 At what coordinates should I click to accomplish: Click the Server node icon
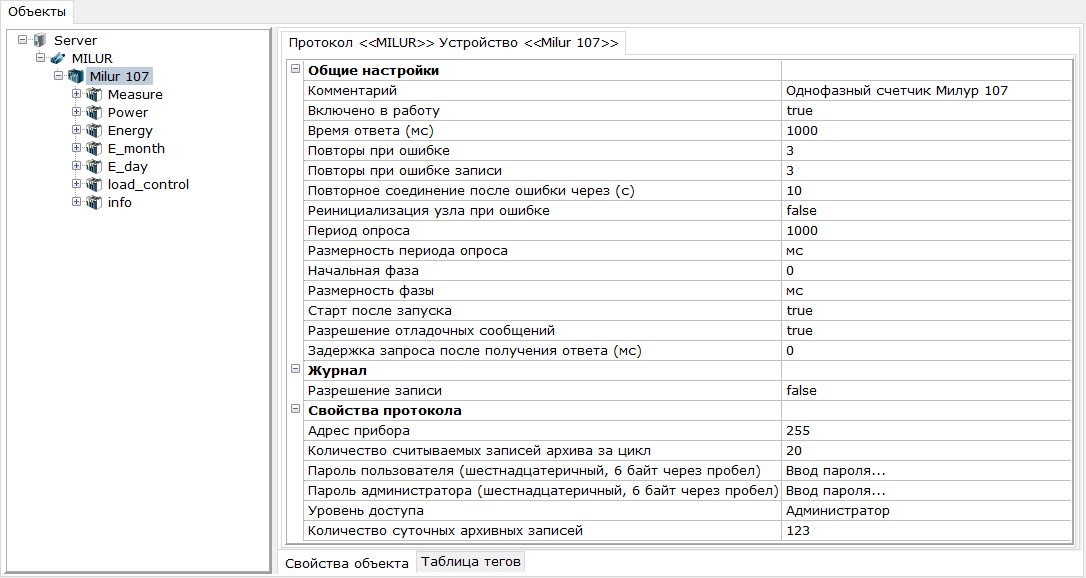(x=40, y=40)
